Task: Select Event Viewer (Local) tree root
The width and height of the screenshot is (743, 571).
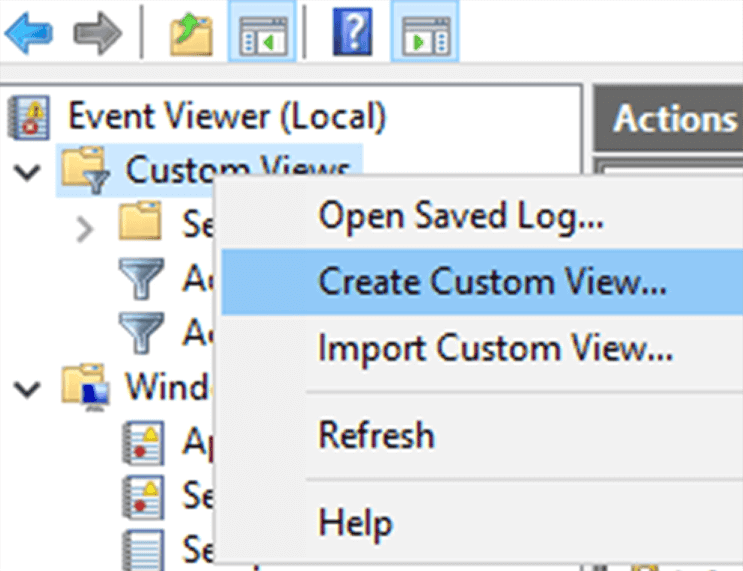Action: tap(226, 117)
